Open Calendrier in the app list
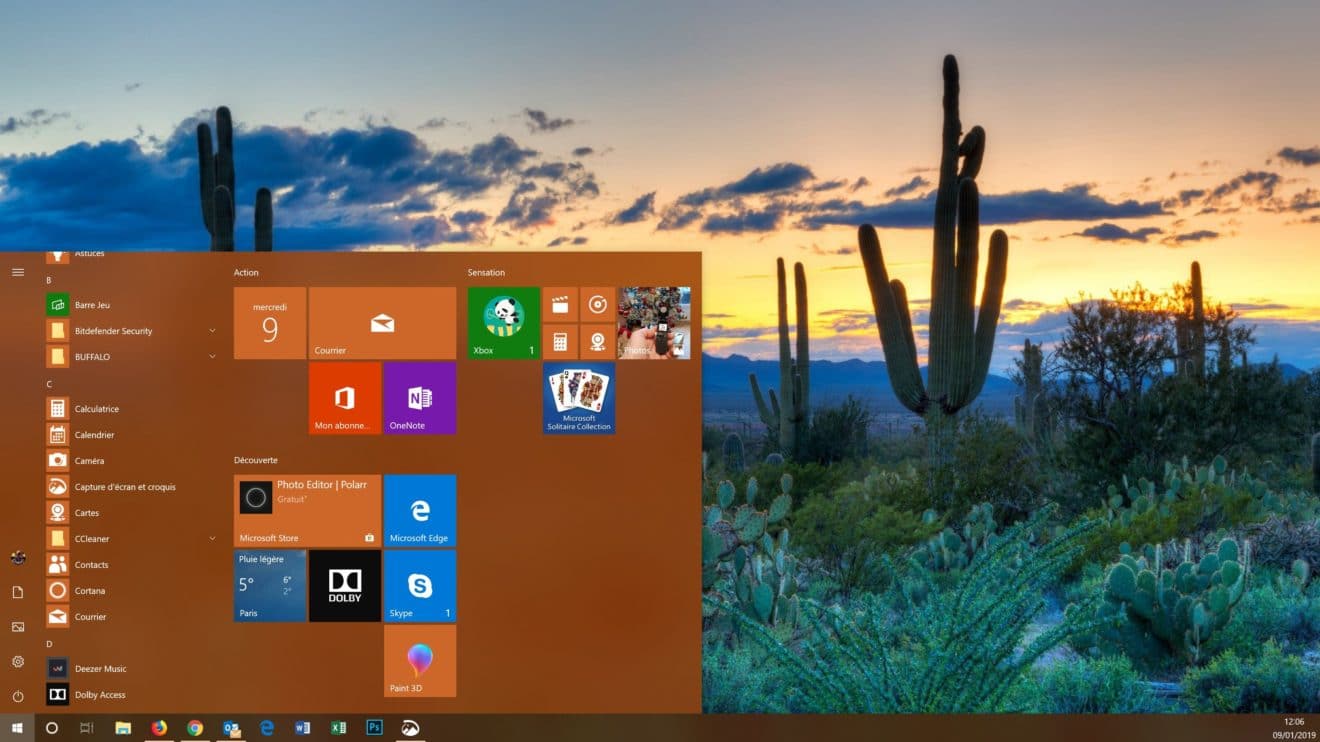The height and width of the screenshot is (742, 1320). [x=133, y=435]
